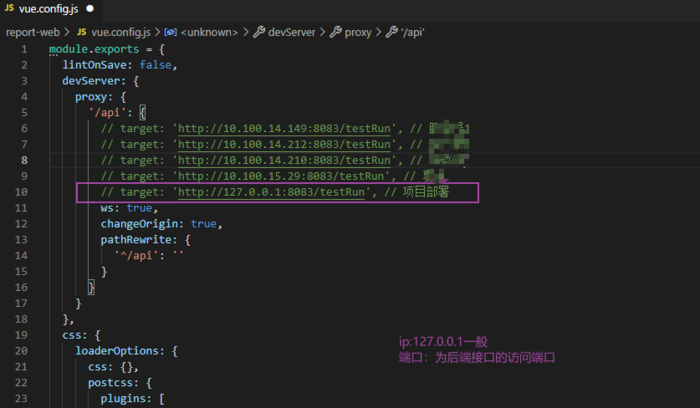
Task: Click wrench icon beside '/api' breadcrumb
Action: 392,32
